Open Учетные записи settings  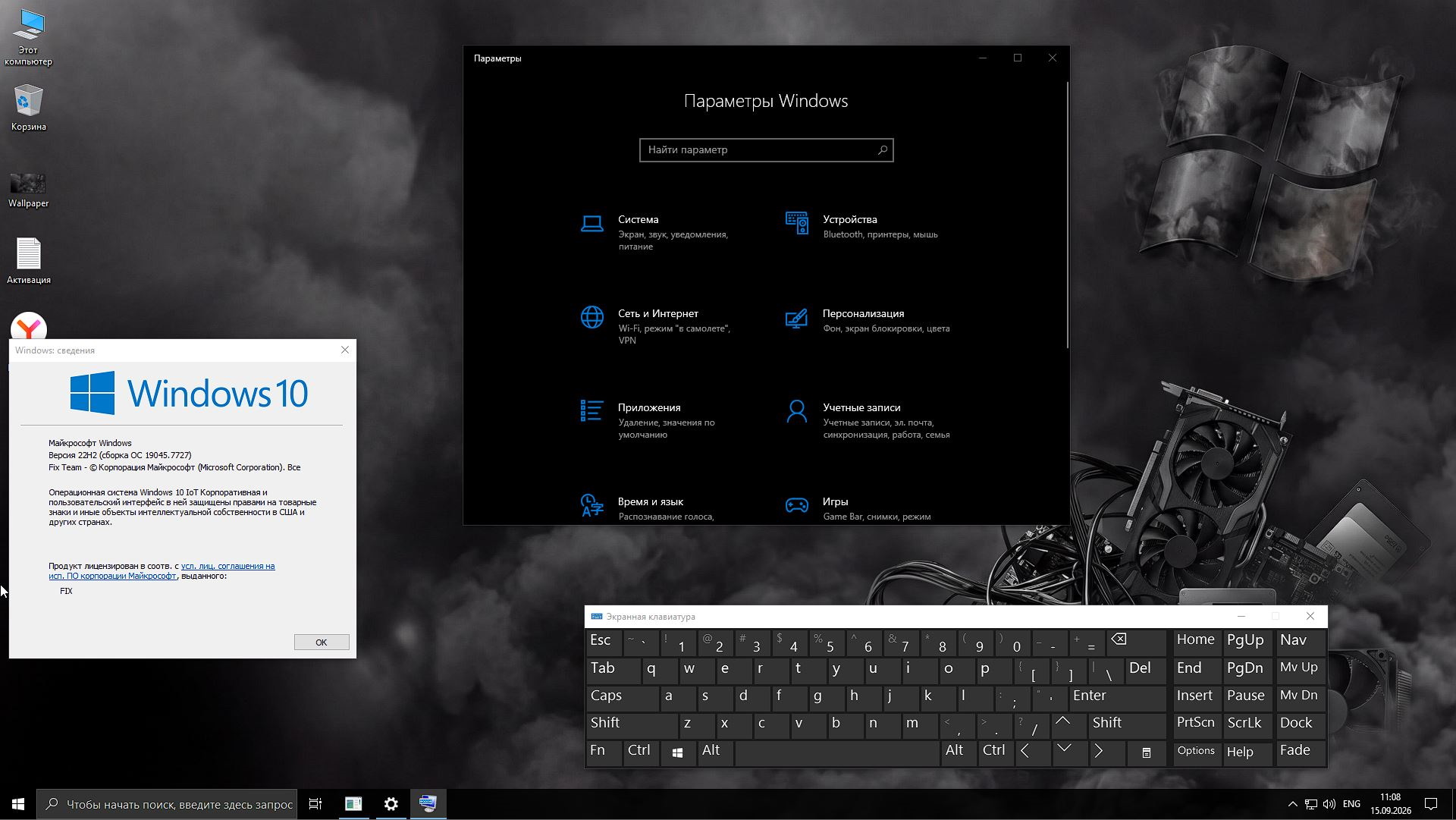[868, 419]
